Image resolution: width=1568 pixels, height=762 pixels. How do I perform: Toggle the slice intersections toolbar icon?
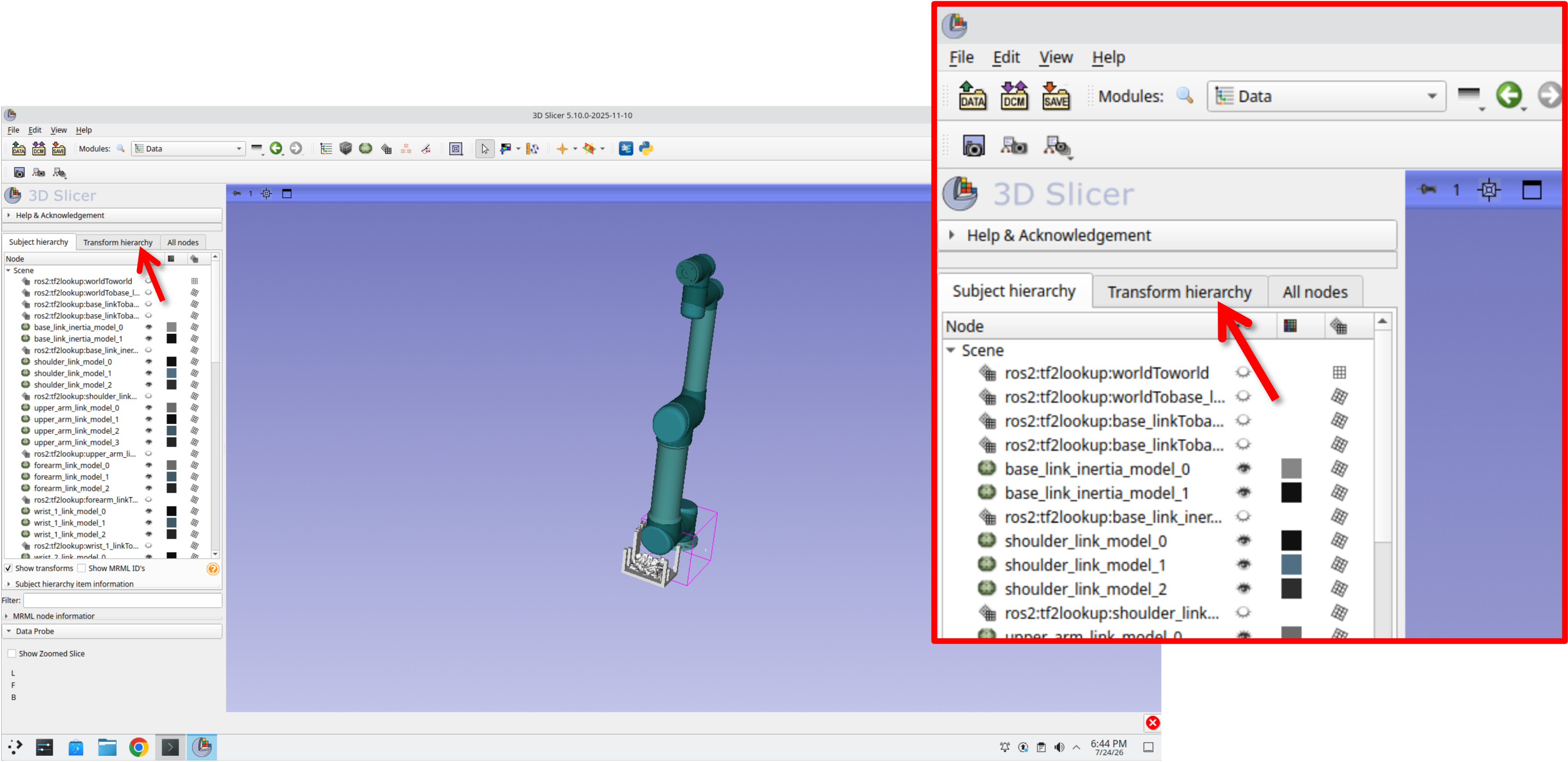point(589,149)
